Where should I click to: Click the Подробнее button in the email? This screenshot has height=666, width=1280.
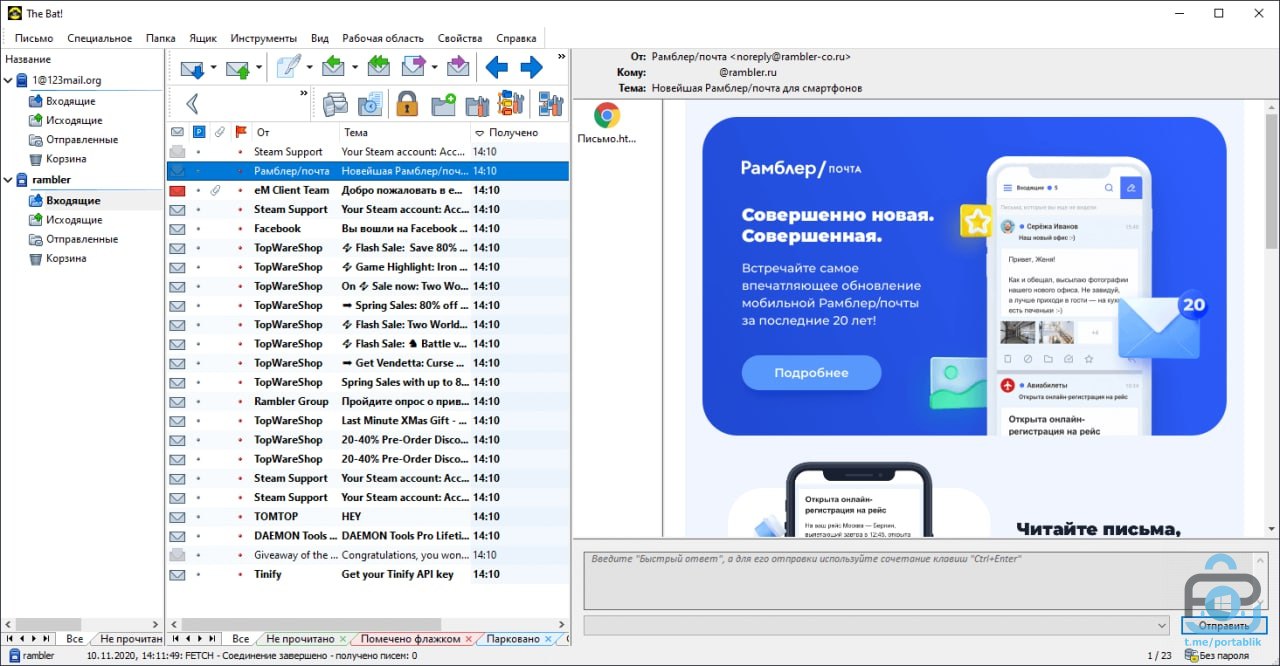pos(811,373)
